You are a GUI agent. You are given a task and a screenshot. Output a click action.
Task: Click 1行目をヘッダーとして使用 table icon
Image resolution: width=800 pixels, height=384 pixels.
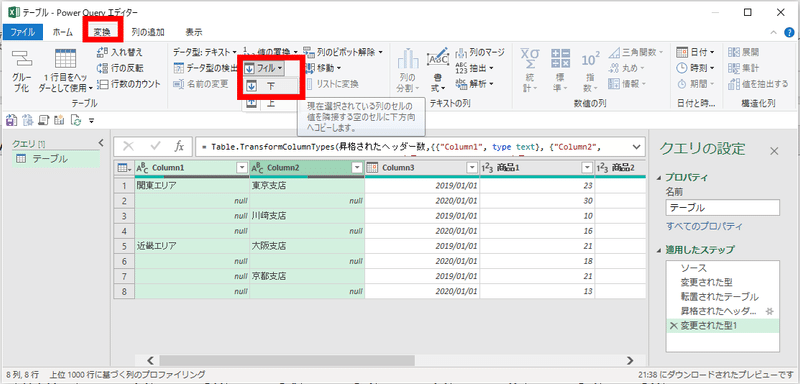(x=65, y=59)
